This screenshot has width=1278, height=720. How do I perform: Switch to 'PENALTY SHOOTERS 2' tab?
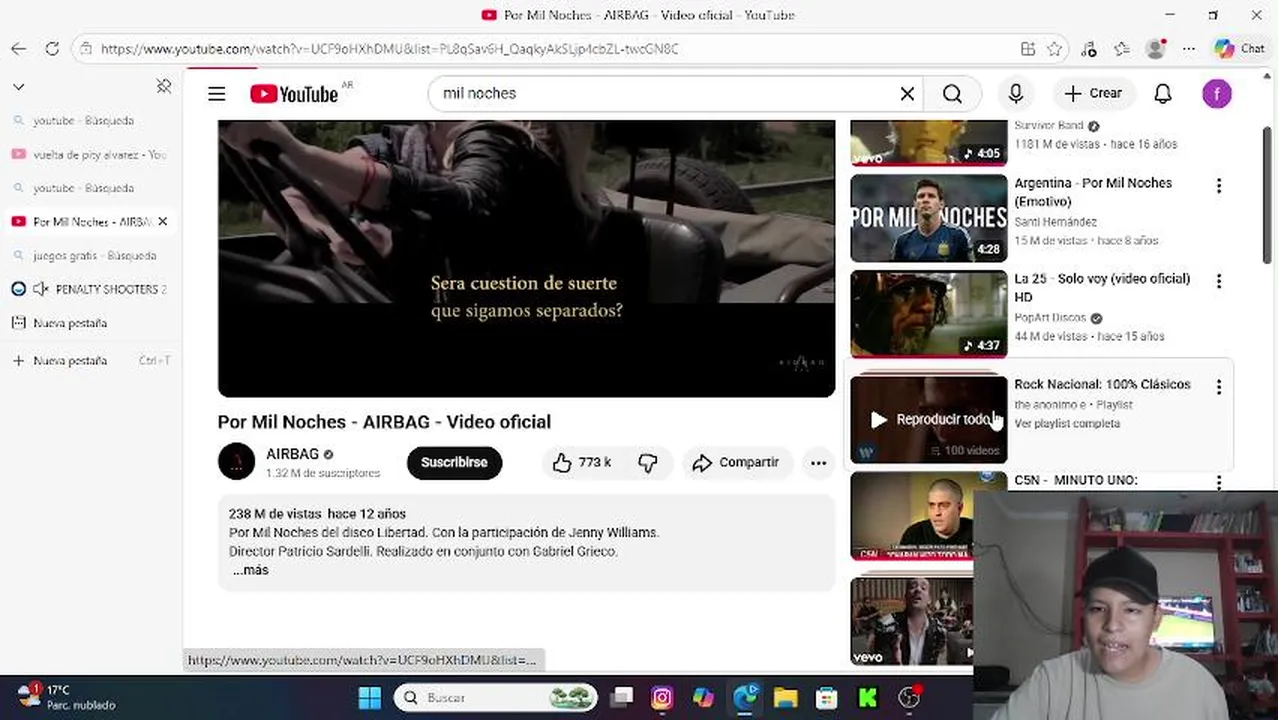point(90,289)
